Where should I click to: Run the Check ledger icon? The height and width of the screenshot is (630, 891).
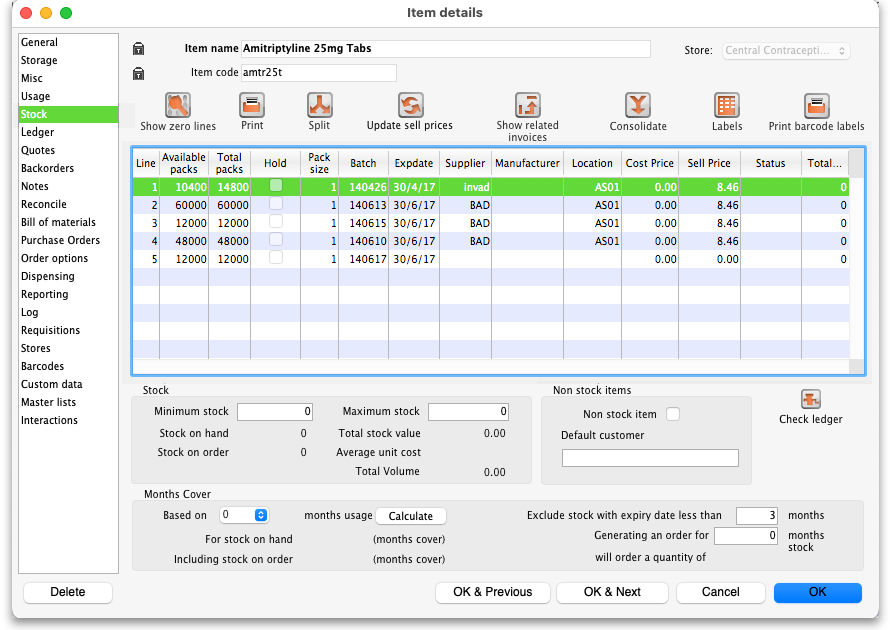coord(810,400)
